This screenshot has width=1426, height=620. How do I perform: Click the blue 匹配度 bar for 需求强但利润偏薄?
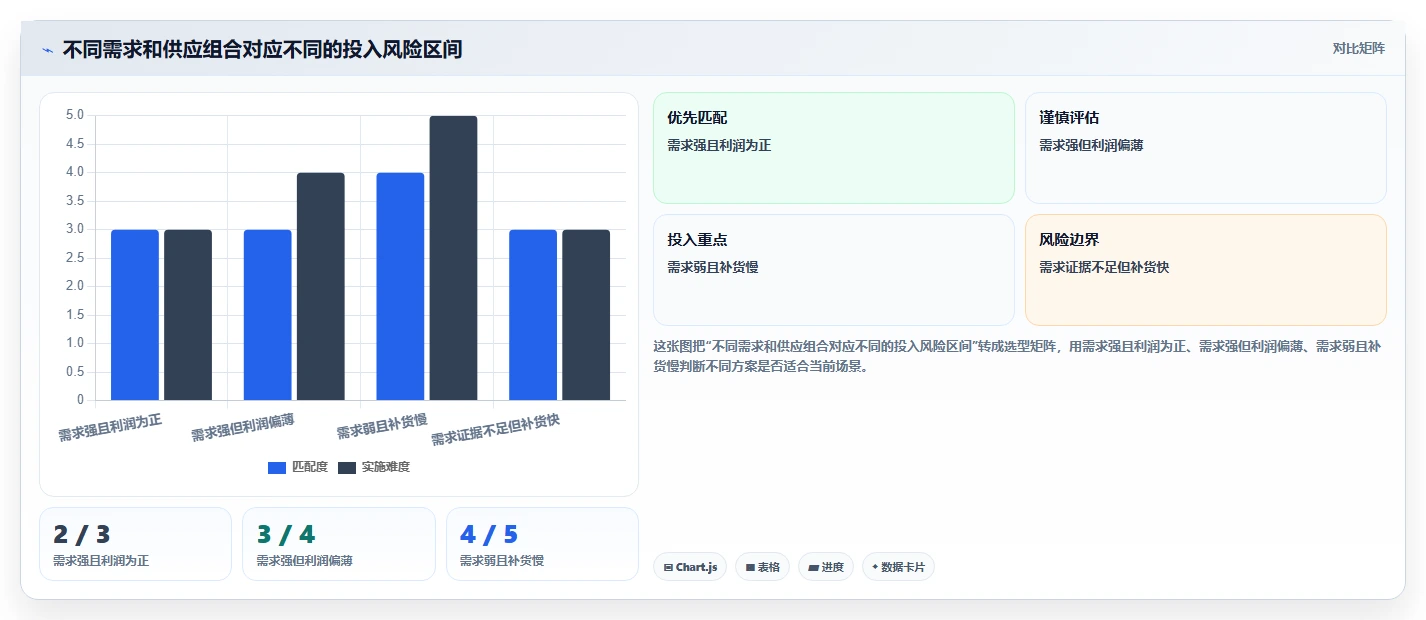[268, 315]
